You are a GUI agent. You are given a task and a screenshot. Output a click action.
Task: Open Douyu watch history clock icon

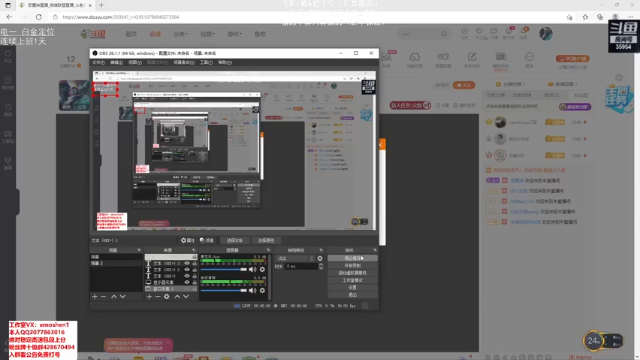tap(464, 31)
